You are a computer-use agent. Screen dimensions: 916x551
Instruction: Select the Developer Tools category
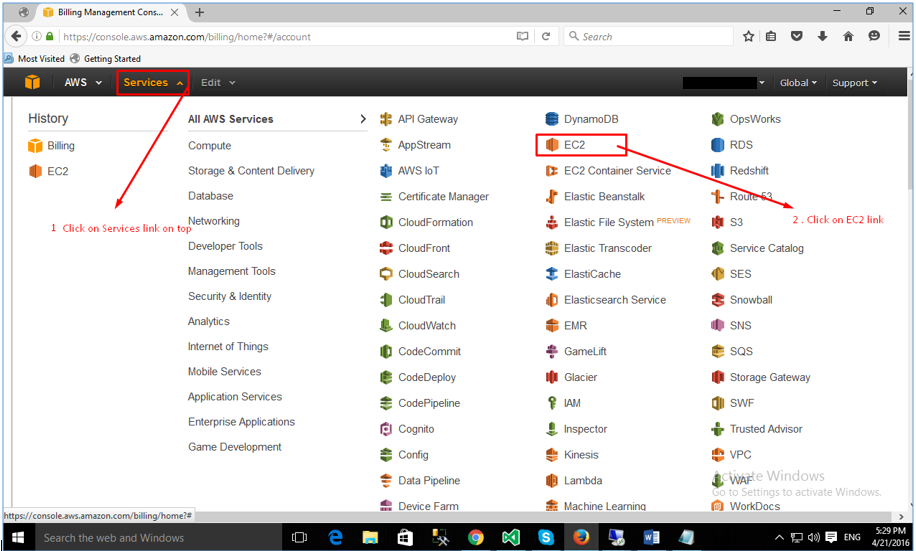pos(225,246)
